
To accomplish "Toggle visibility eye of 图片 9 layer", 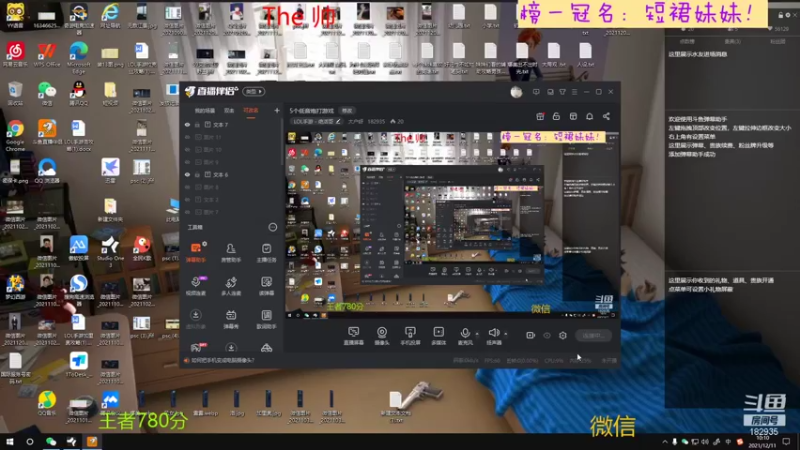I will [x=187, y=162].
